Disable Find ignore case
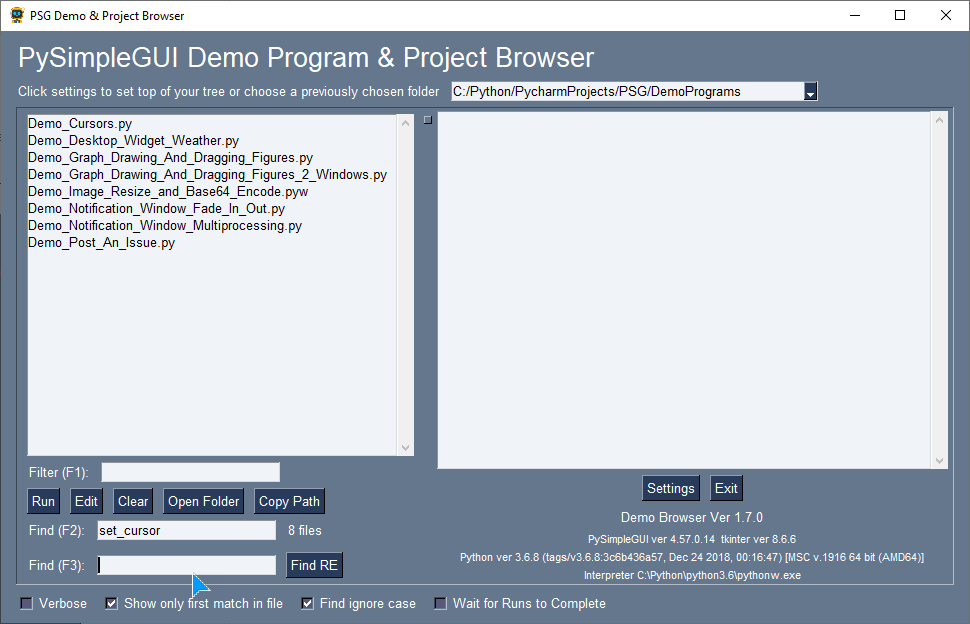 point(306,603)
